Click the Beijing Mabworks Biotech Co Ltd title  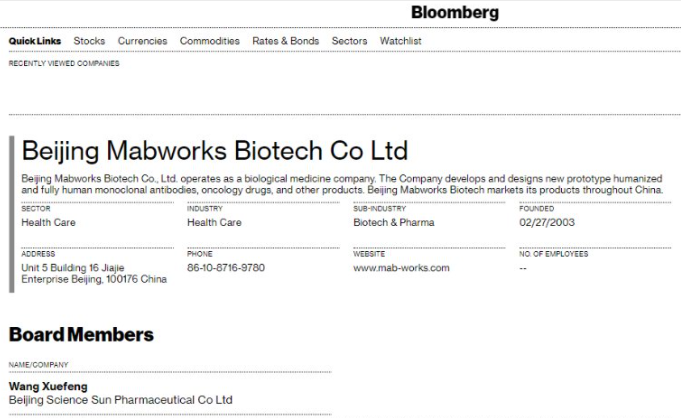[x=215, y=151]
